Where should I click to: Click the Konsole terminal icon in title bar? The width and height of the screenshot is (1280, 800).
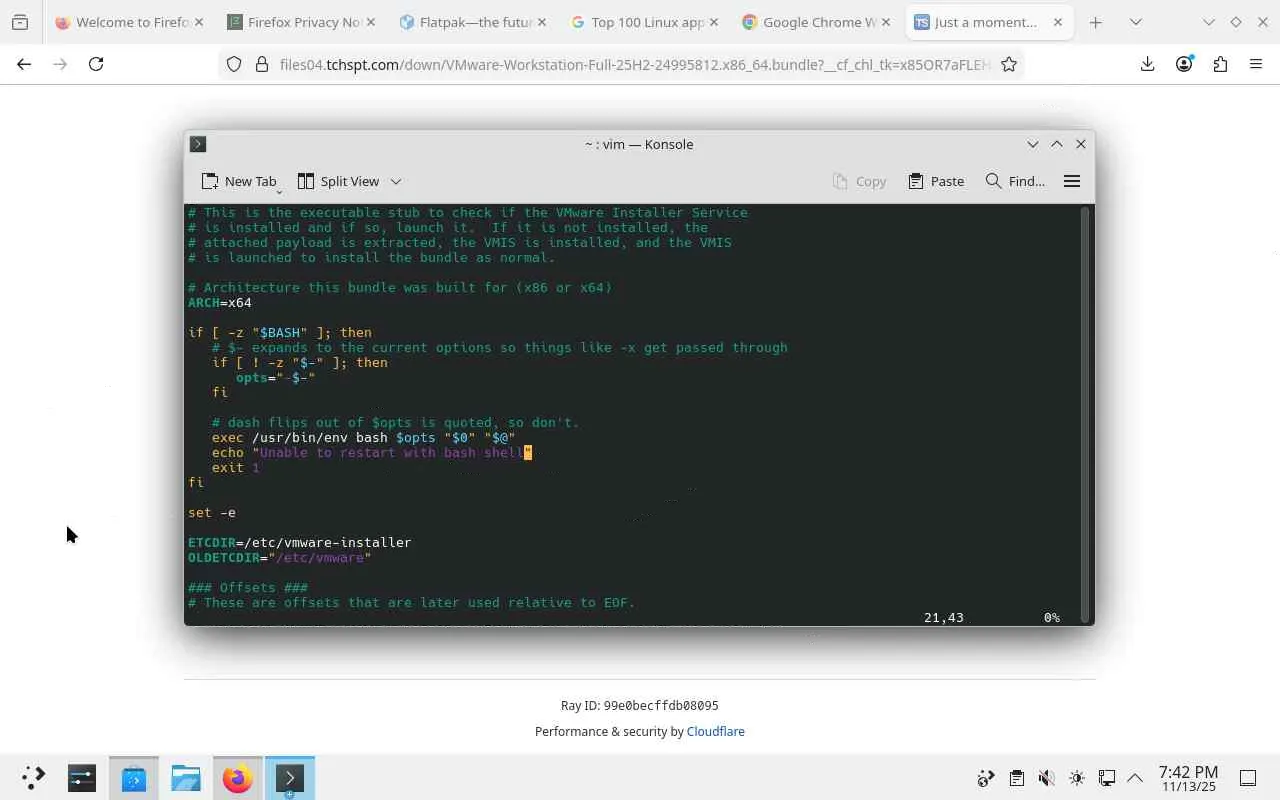[x=198, y=144]
